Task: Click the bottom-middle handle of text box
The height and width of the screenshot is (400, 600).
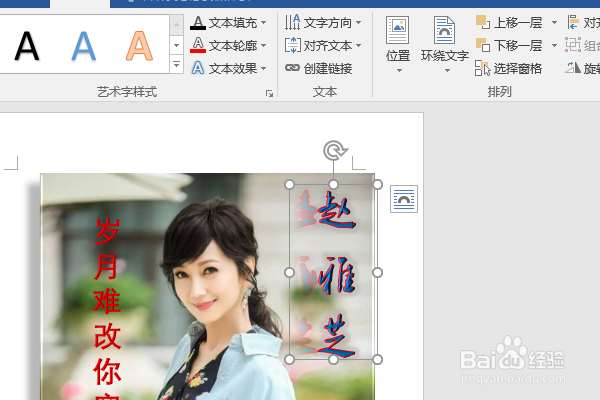Action: (334, 359)
